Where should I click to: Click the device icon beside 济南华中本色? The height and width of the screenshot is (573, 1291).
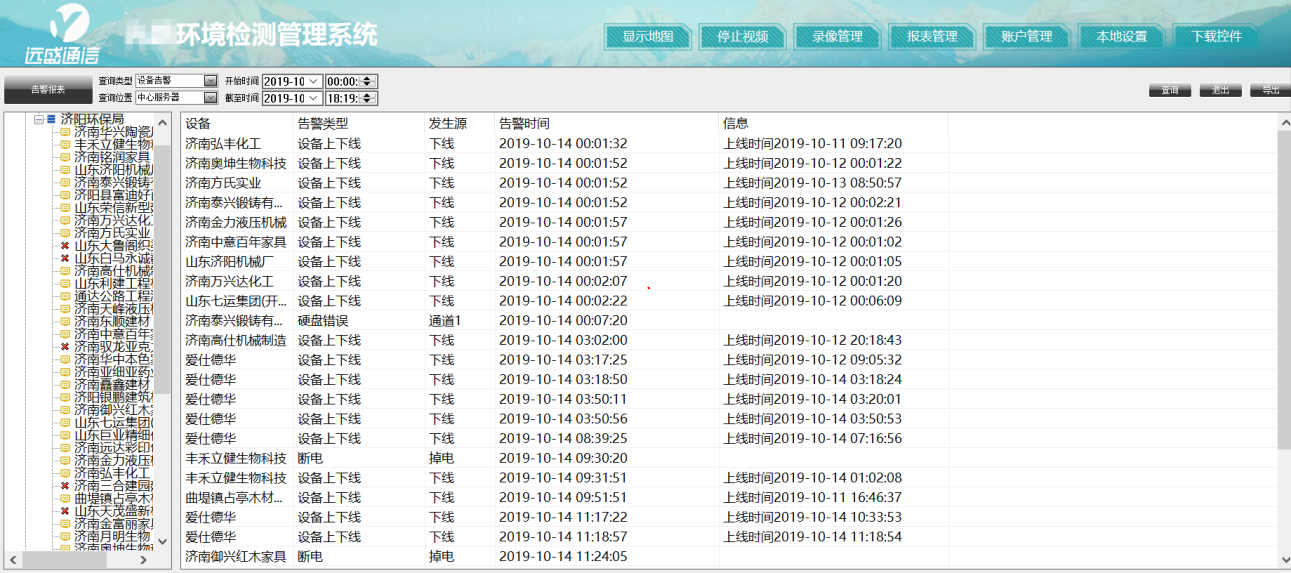click(x=65, y=360)
